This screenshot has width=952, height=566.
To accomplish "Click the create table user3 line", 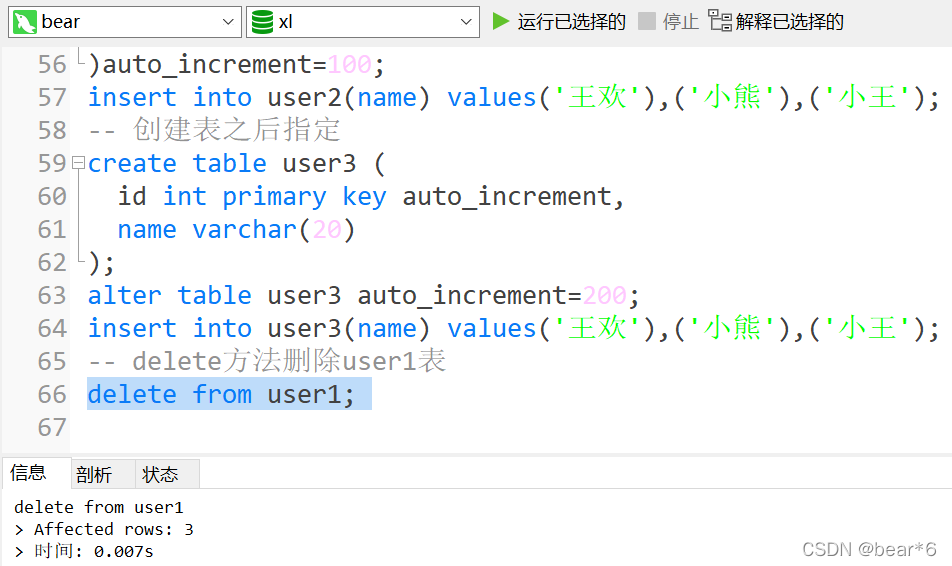I will 236,163.
